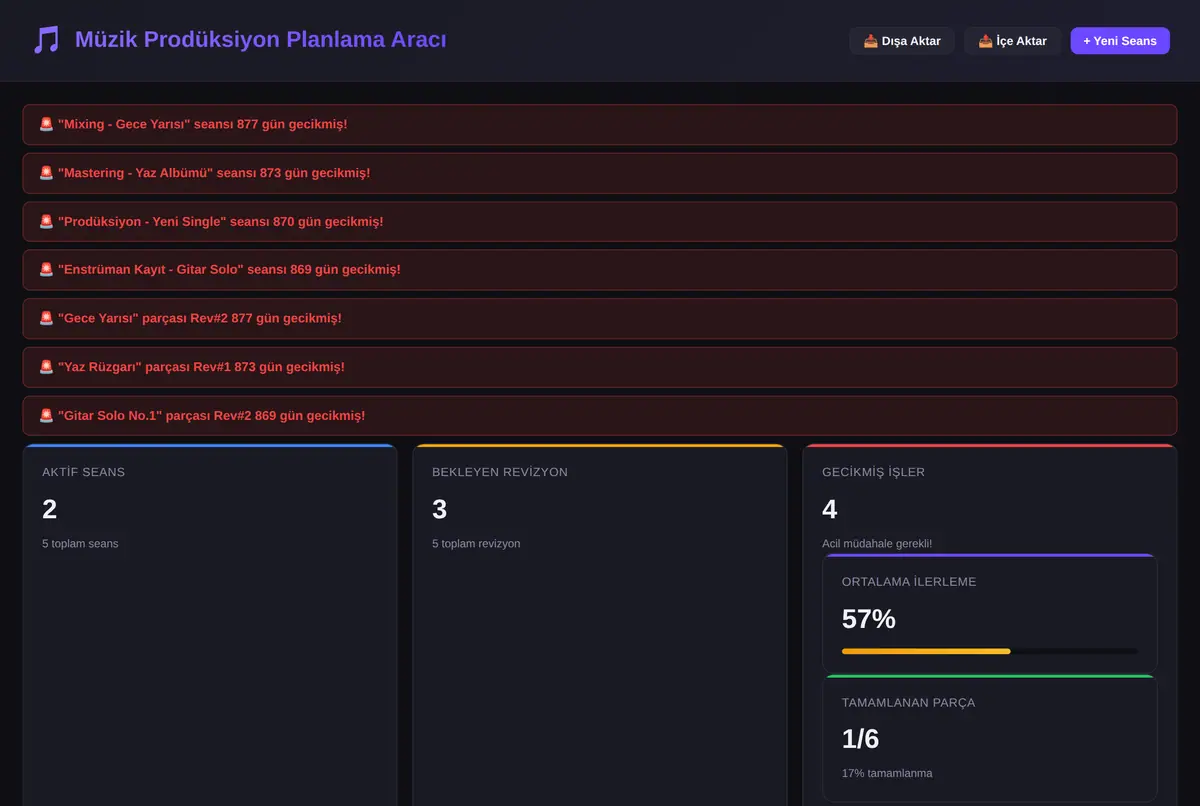Open the Aktif Seans stat card
The width and height of the screenshot is (1200, 806).
[x=210, y=625]
